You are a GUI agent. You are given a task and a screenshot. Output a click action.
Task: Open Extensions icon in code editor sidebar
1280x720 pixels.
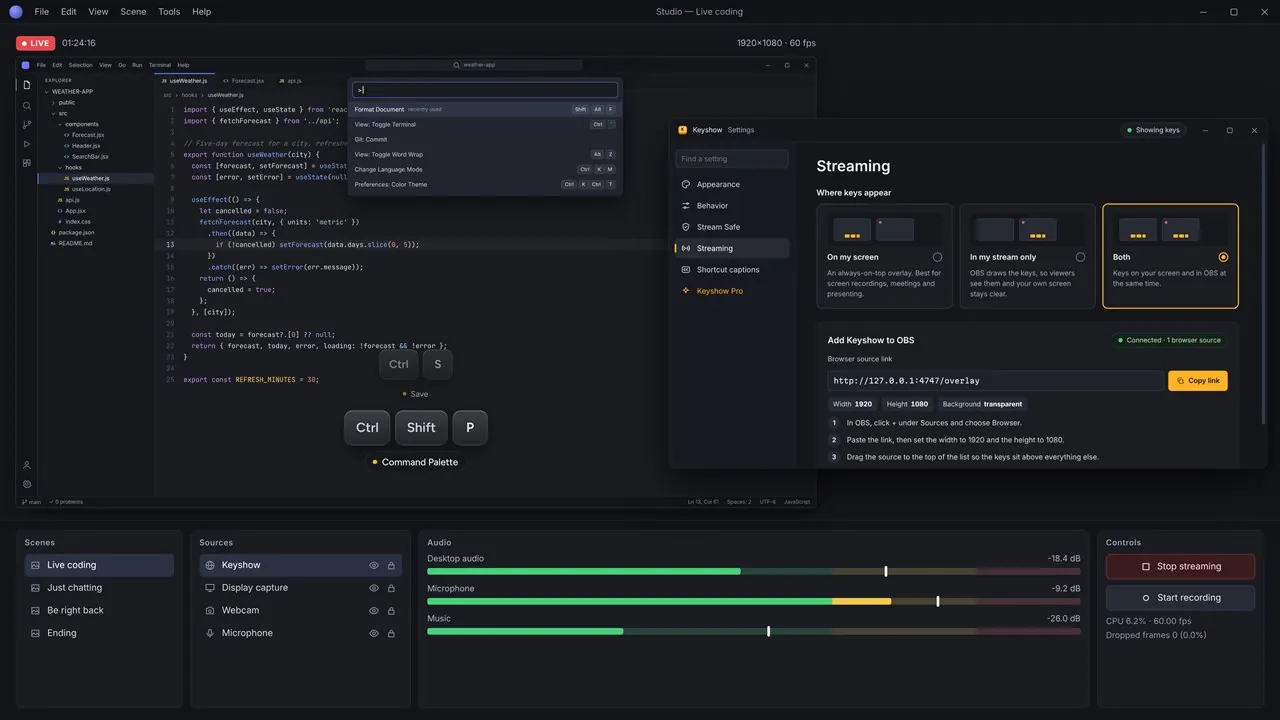(x=27, y=162)
